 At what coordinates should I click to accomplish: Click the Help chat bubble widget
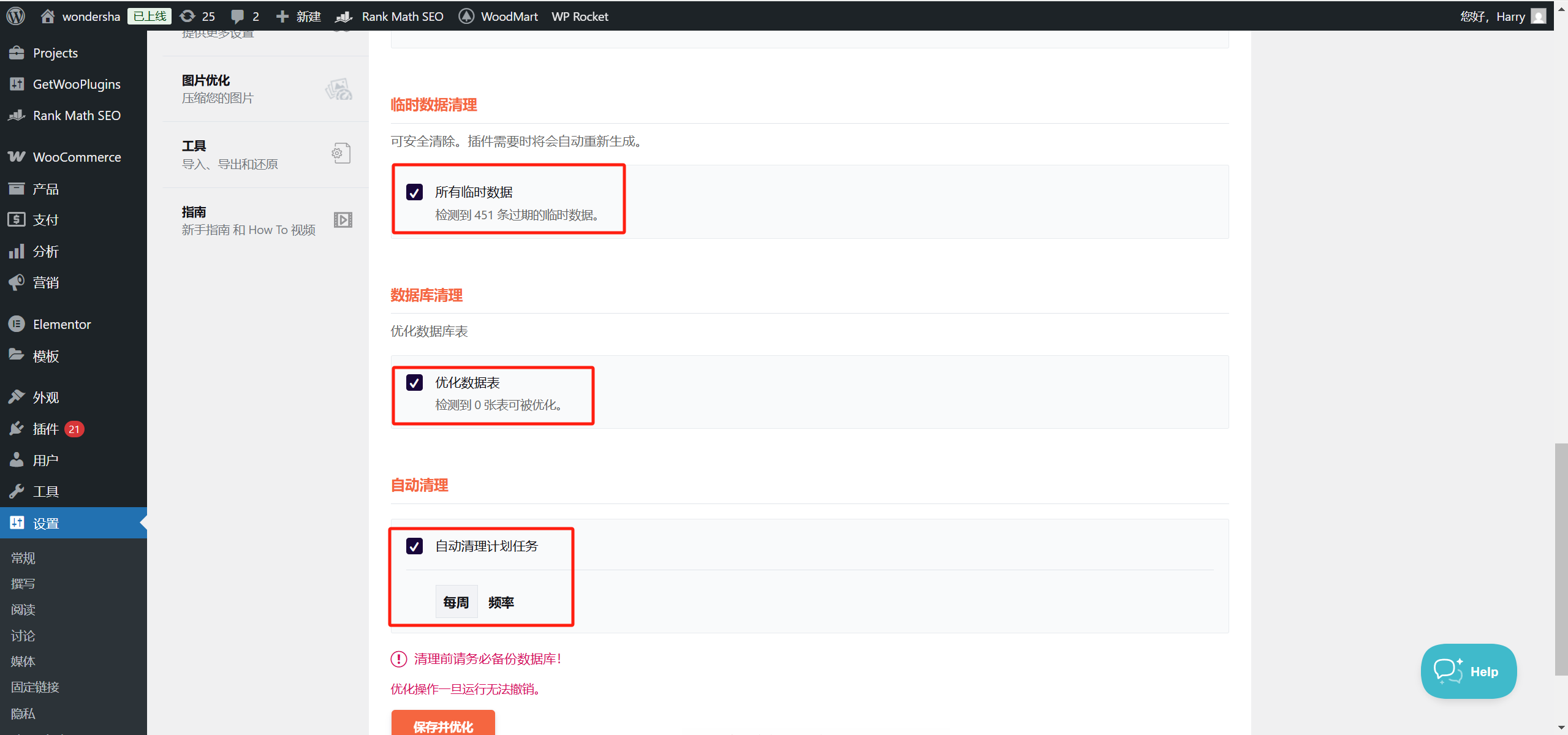point(1468,671)
